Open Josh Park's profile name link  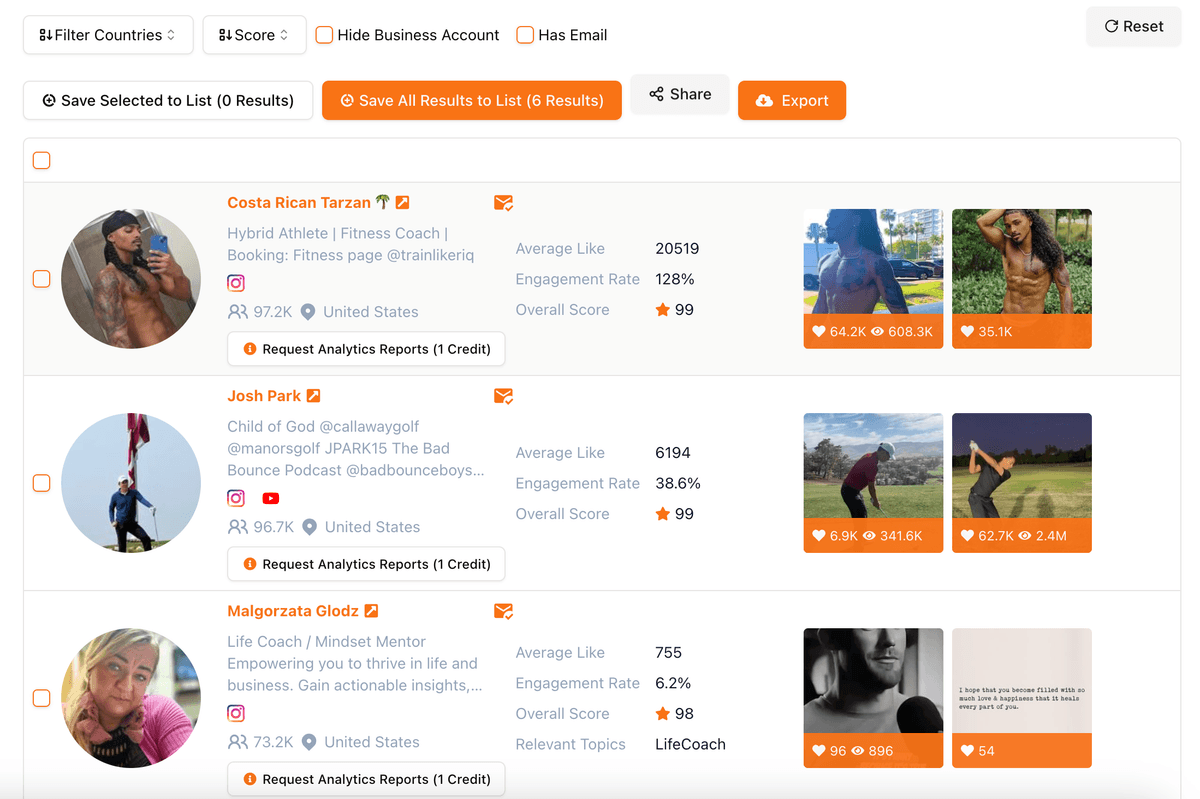click(263, 395)
